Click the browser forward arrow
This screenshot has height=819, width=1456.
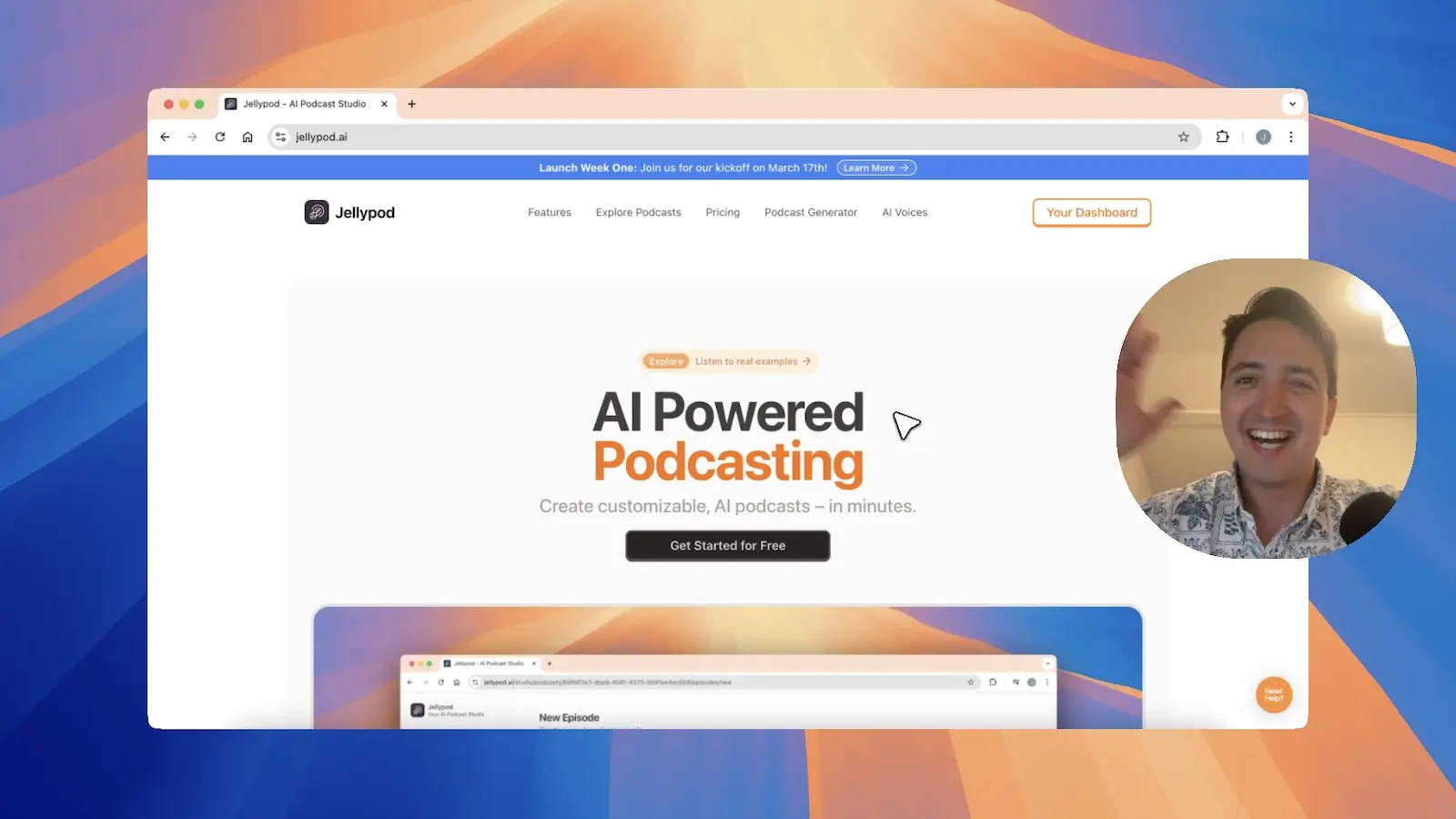point(192,137)
